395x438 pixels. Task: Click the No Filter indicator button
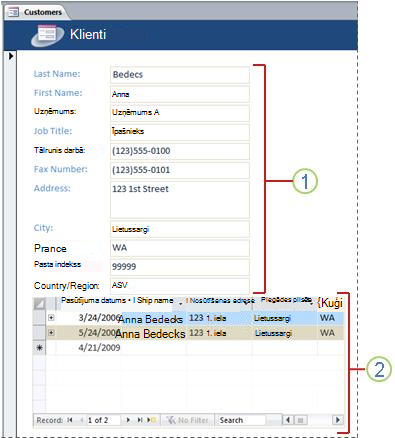point(187,420)
